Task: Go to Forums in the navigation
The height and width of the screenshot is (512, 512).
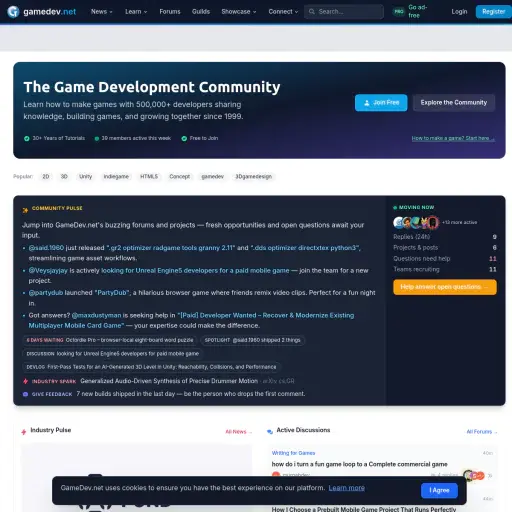Action: click(x=170, y=12)
